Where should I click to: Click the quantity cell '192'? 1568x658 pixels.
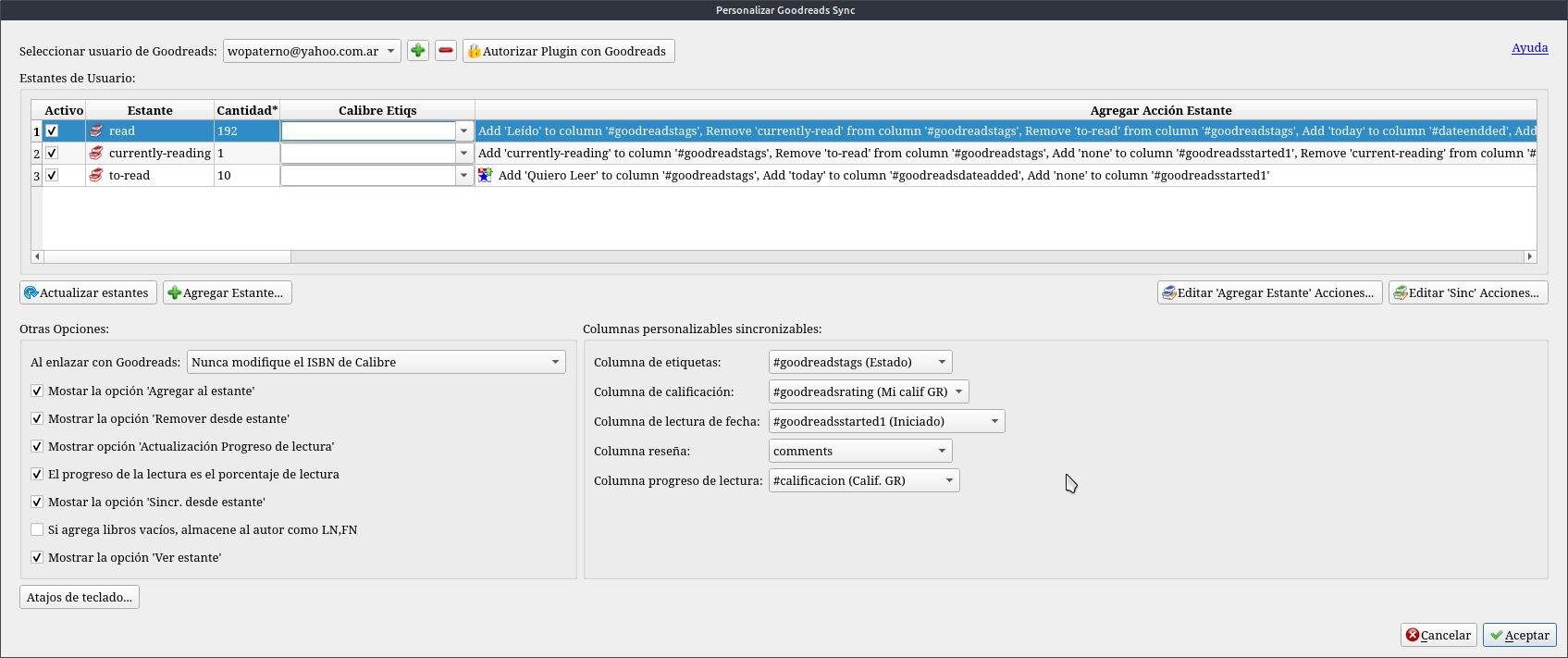click(x=247, y=130)
